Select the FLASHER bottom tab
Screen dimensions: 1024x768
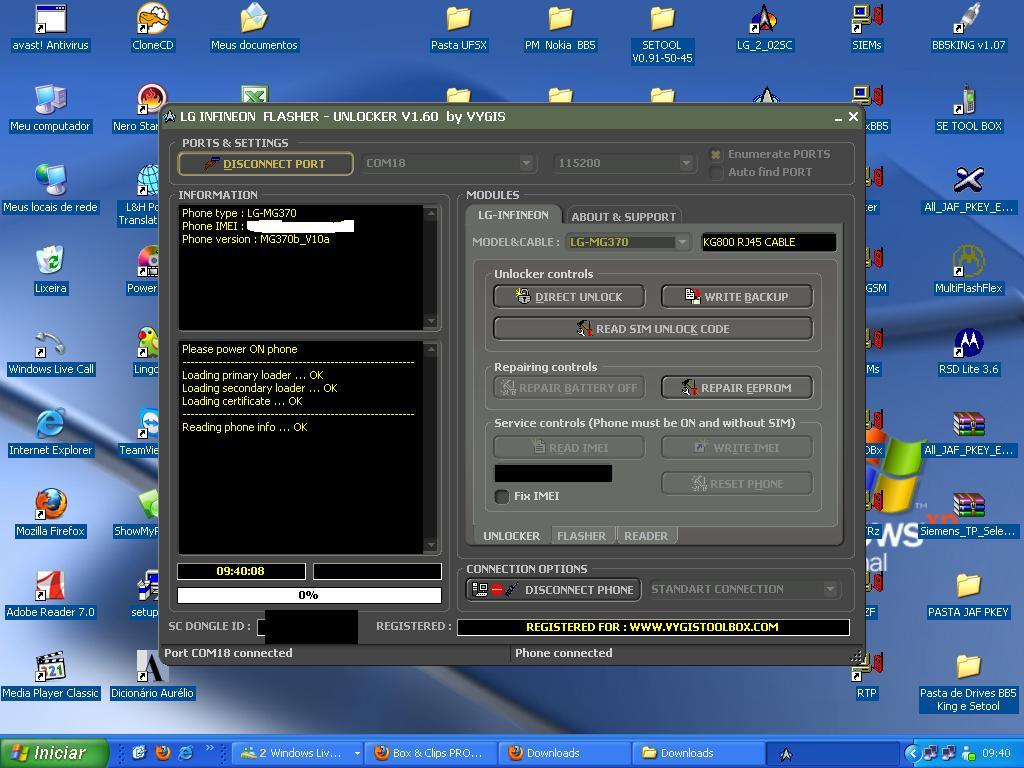pyautogui.click(x=581, y=536)
